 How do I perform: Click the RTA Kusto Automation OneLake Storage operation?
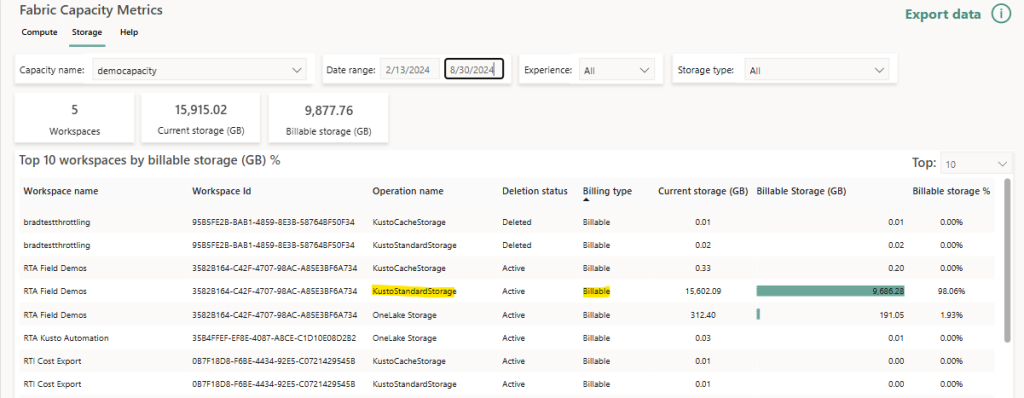(404, 338)
